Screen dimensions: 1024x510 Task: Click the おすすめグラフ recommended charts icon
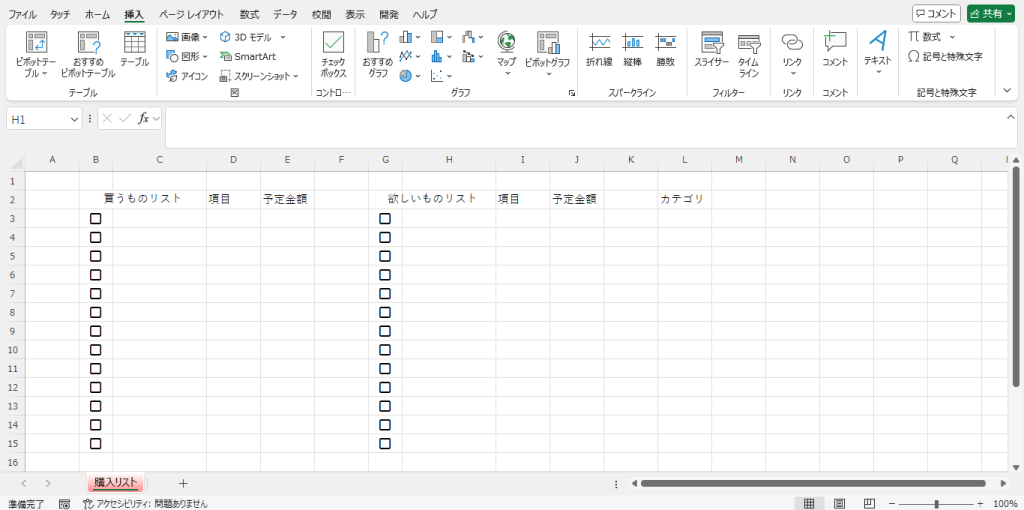tap(378, 43)
